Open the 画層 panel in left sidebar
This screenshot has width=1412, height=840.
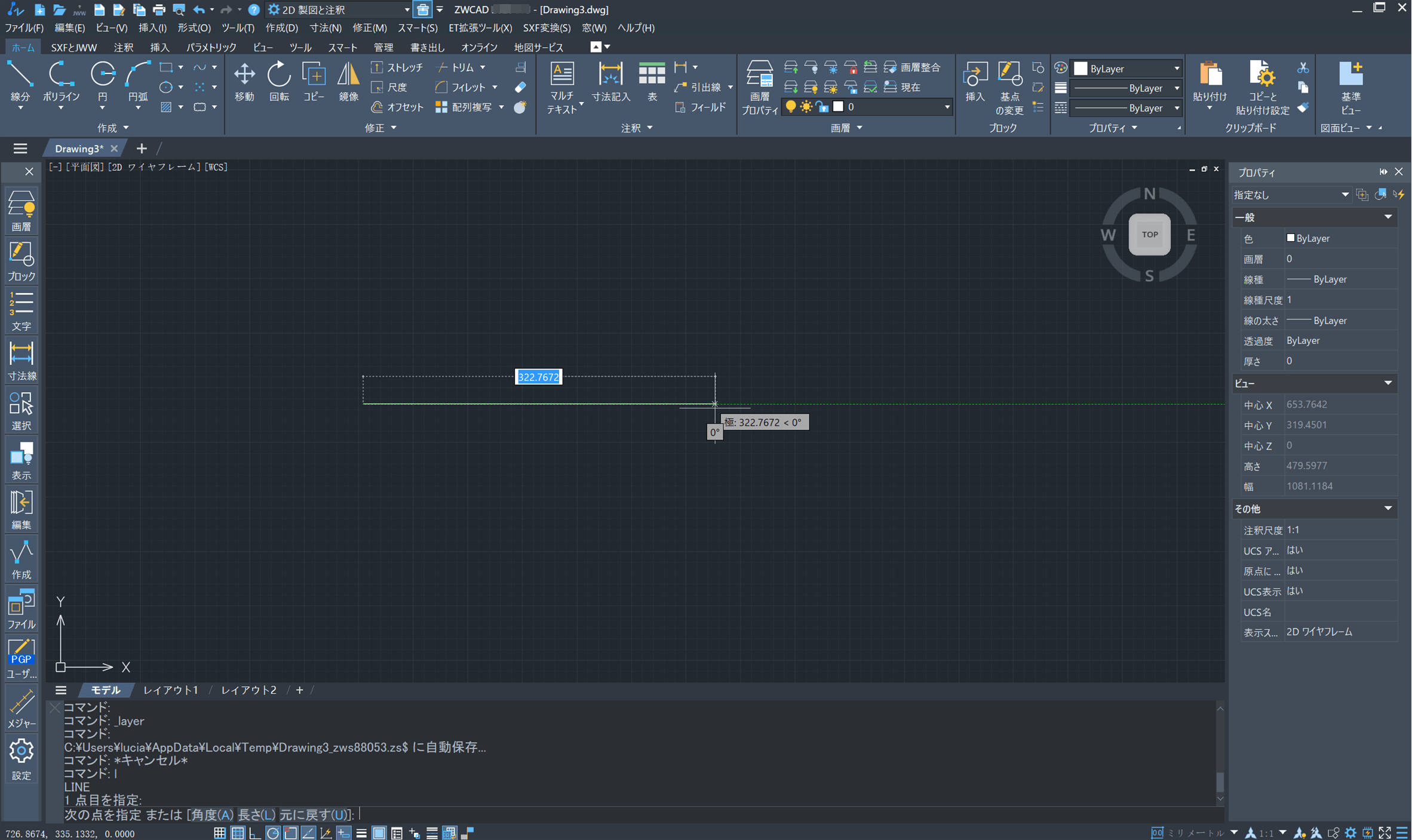[x=21, y=211]
